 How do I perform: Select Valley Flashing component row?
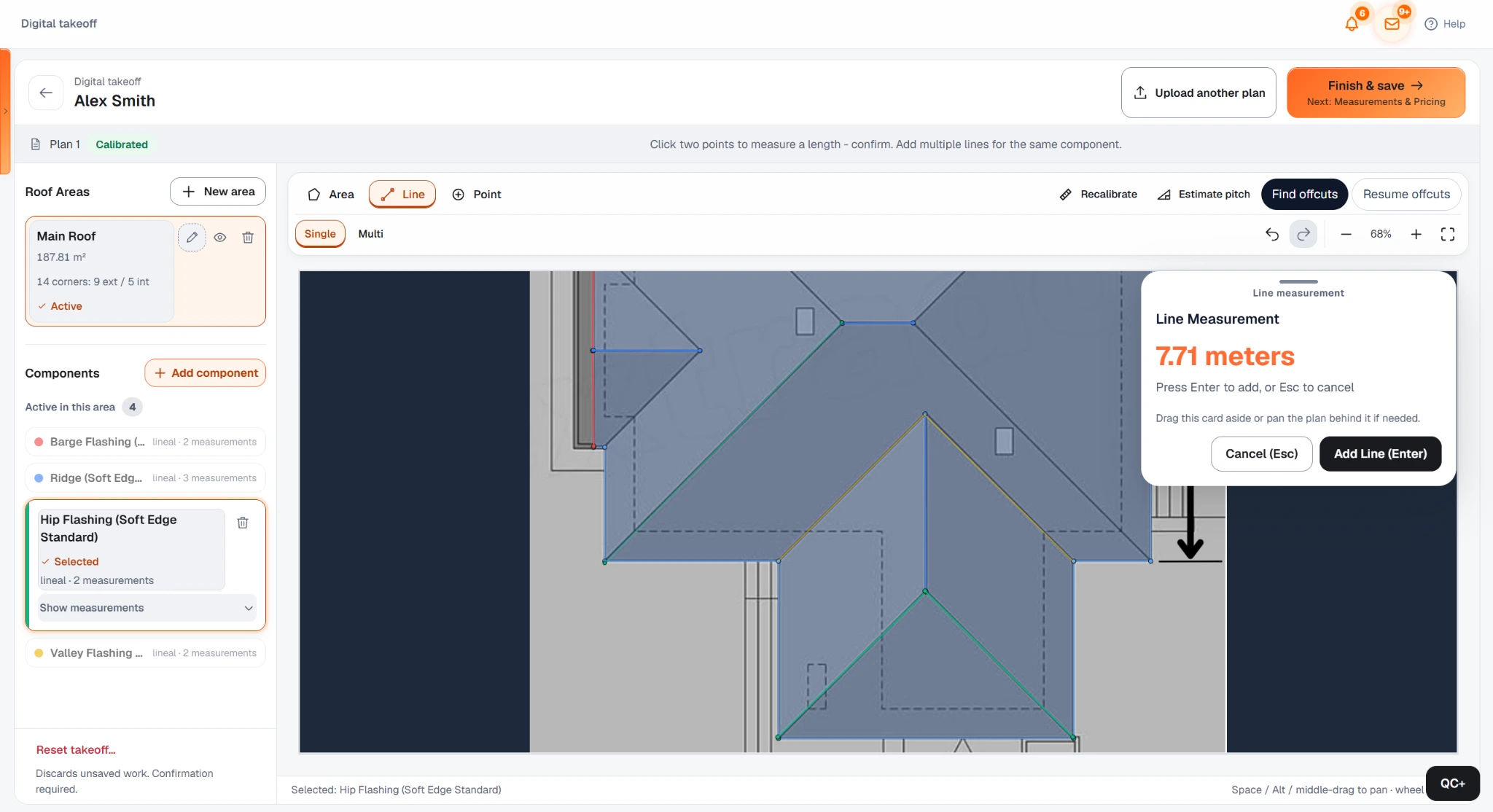tap(146, 653)
